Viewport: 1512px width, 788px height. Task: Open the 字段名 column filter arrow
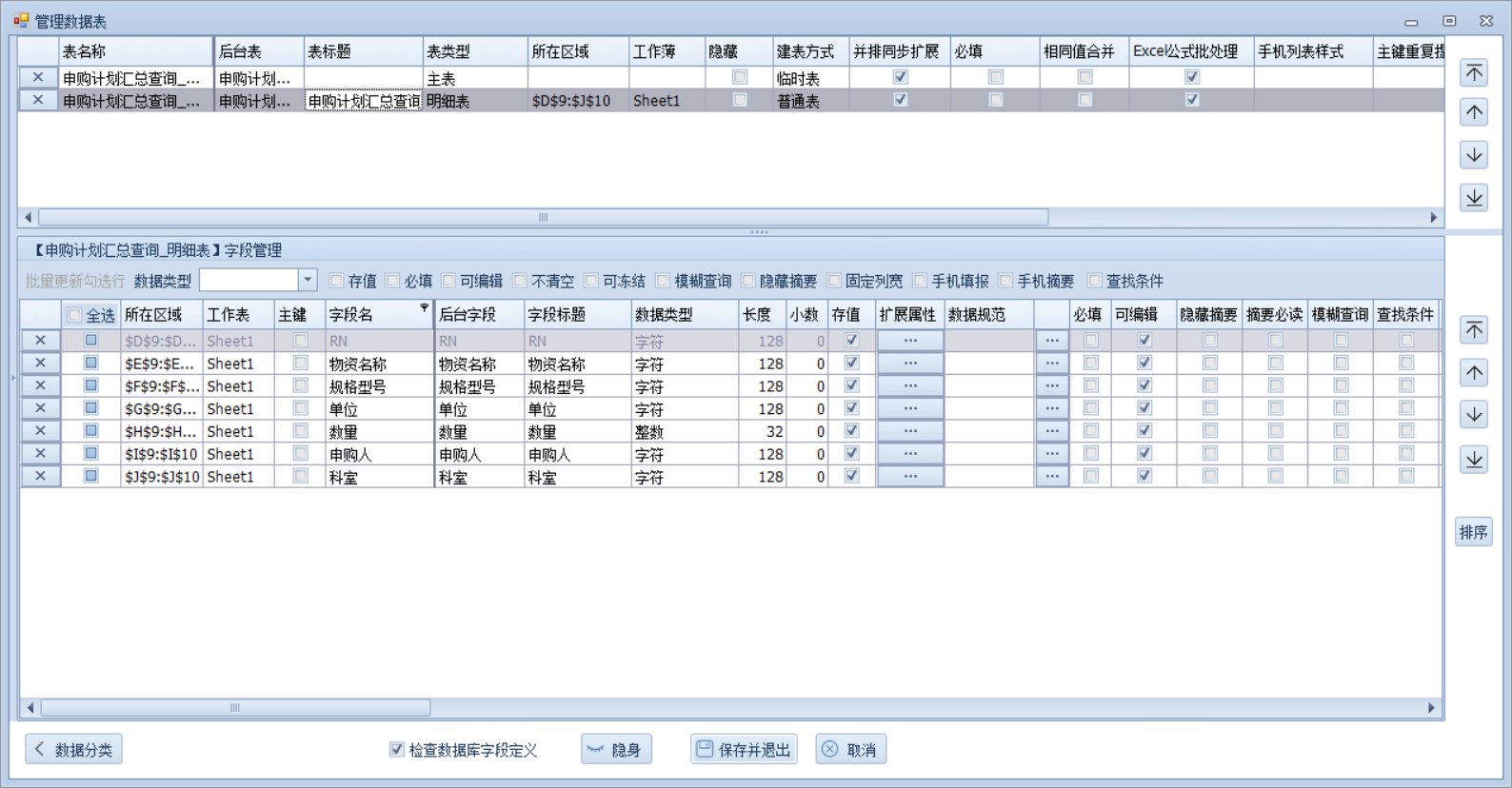point(424,308)
